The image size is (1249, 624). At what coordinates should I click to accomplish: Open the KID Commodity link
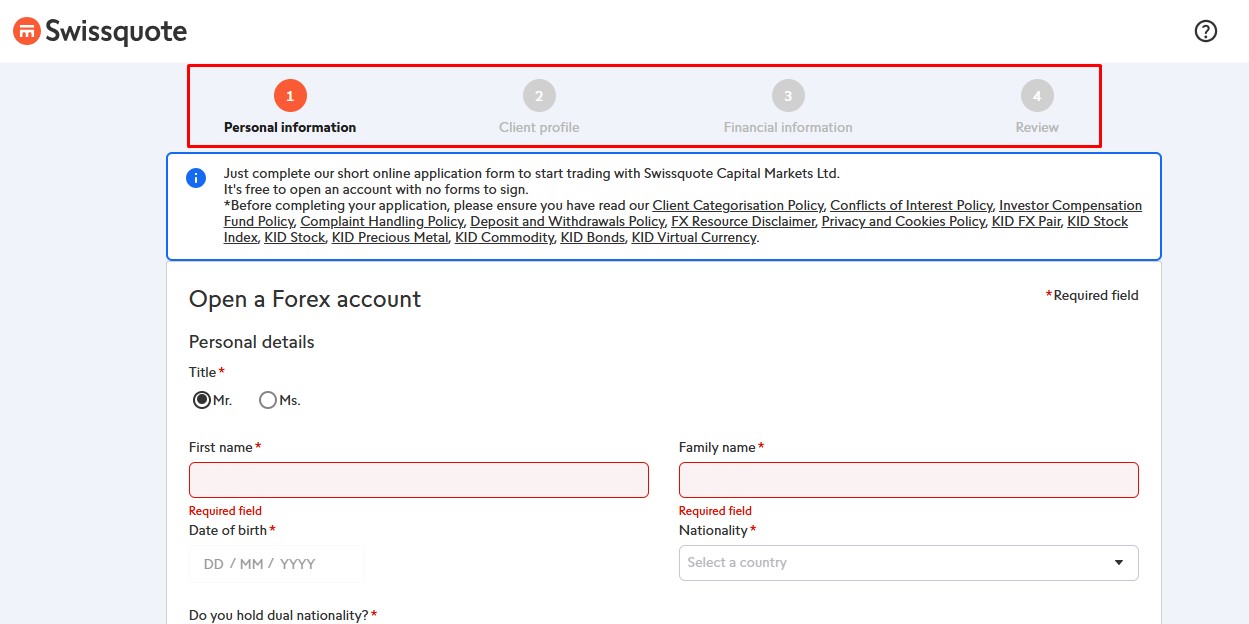click(504, 238)
